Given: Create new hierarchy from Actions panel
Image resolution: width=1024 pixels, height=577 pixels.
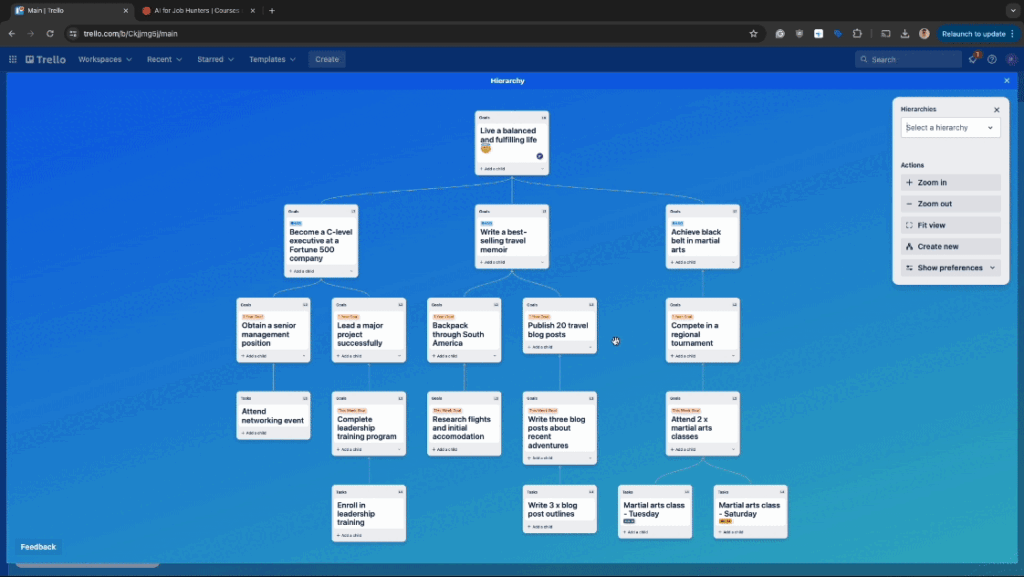Looking at the screenshot, I should click(950, 246).
